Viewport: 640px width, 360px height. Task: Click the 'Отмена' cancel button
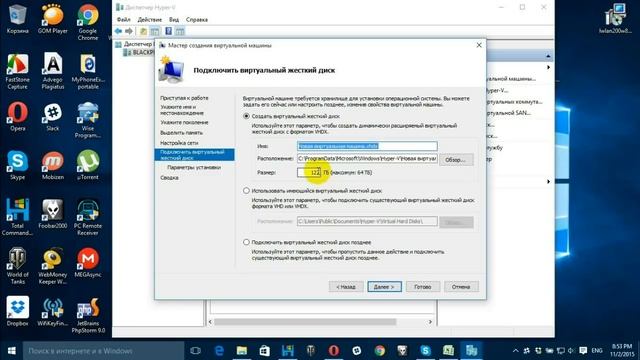click(461, 287)
